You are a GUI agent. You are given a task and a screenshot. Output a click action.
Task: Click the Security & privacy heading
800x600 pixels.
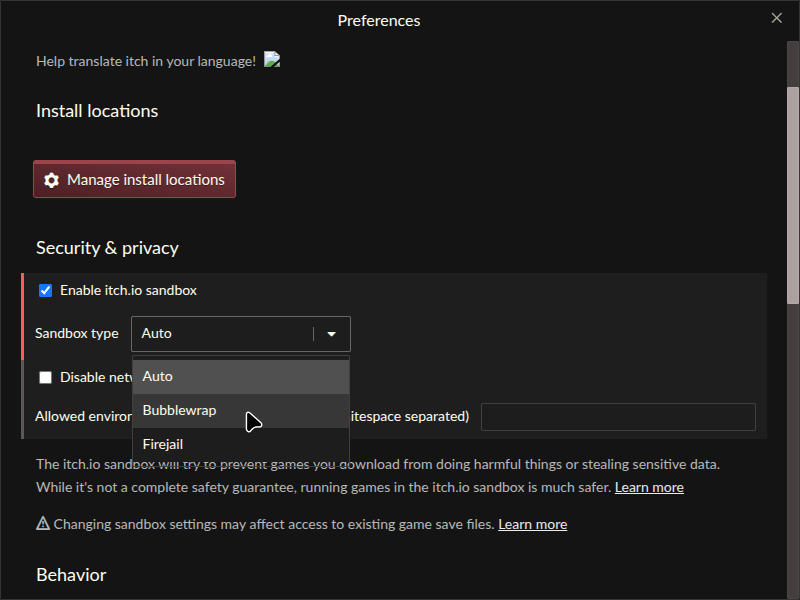coord(107,248)
